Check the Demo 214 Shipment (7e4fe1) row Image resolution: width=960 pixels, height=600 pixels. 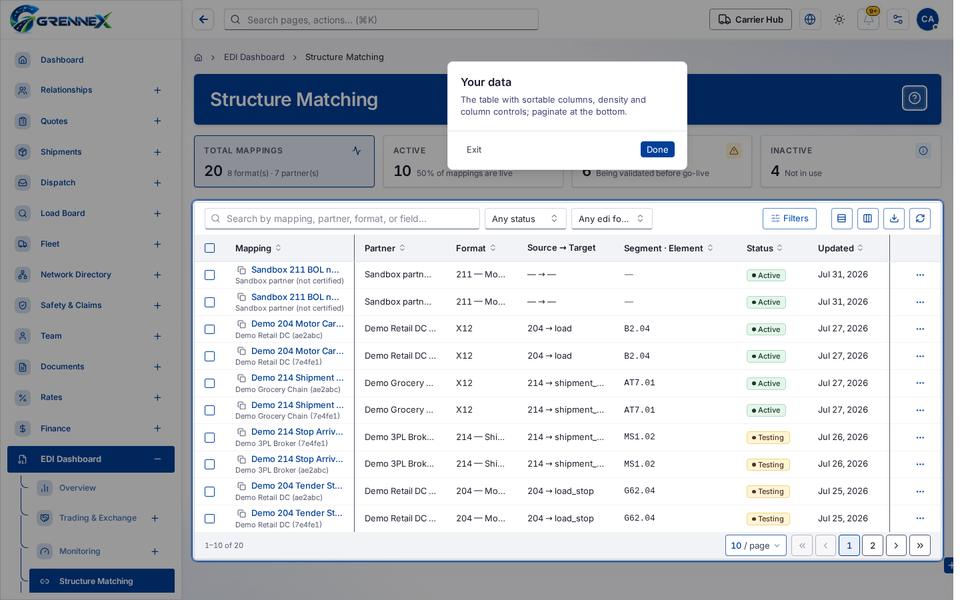(210, 410)
